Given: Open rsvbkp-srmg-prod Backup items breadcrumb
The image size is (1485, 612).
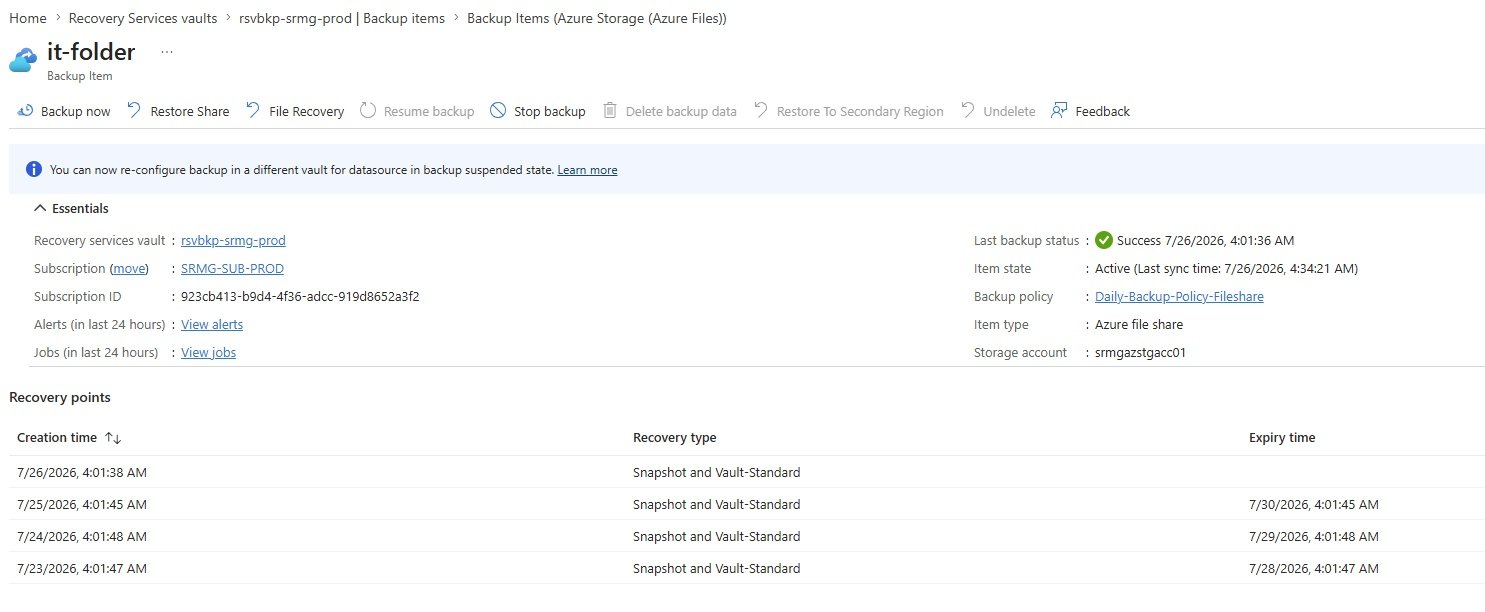Looking at the screenshot, I should [x=342, y=18].
